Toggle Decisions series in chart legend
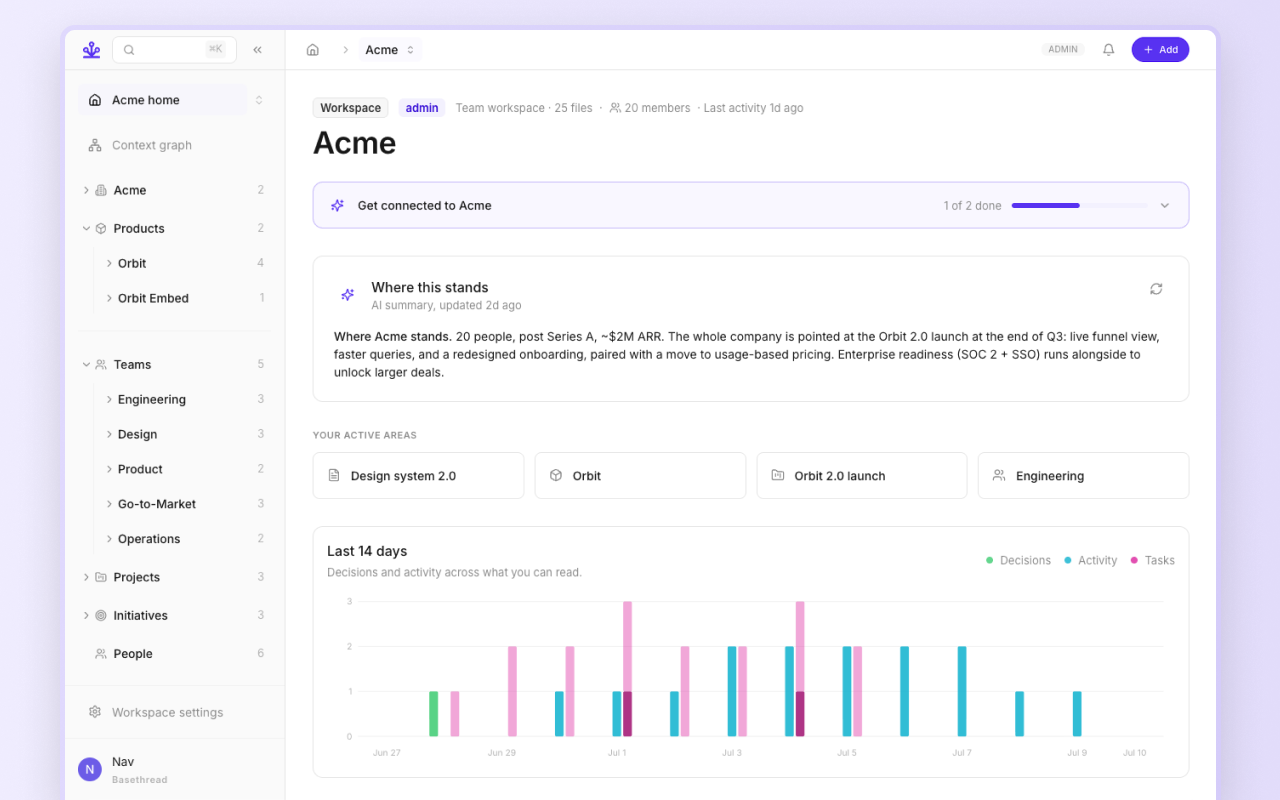The width and height of the screenshot is (1280, 800). tap(1018, 561)
